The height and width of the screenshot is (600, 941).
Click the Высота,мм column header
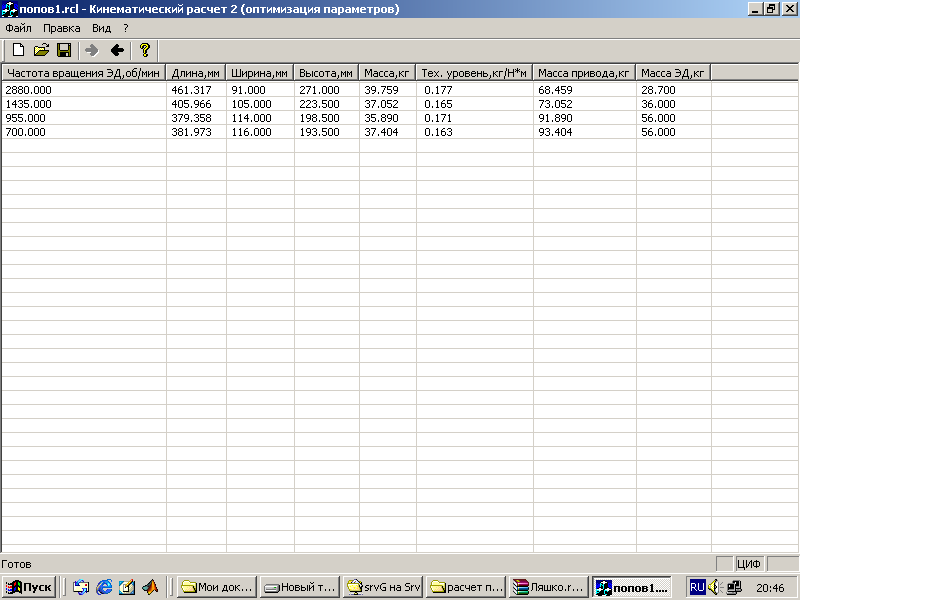[x=326, y=73]
